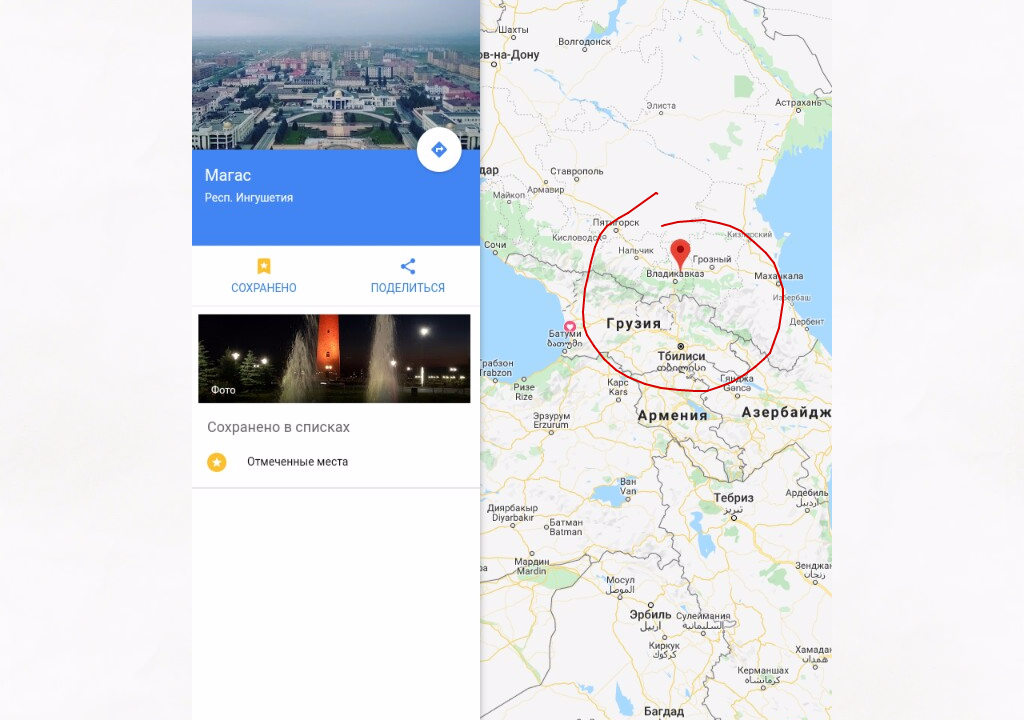
Task: Click the Поделиться share icon
Action: coord(408,266)
